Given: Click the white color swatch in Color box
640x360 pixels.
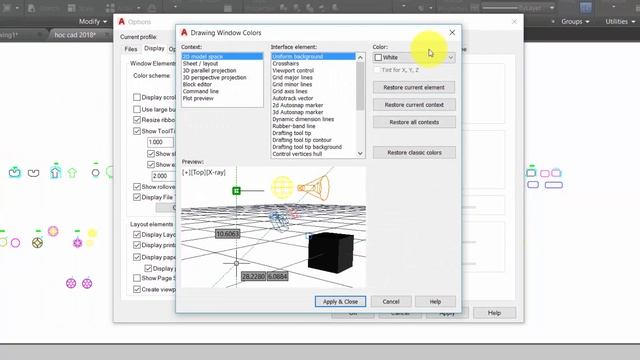Looking at the screenshot, I should click(x=378, y=58).
